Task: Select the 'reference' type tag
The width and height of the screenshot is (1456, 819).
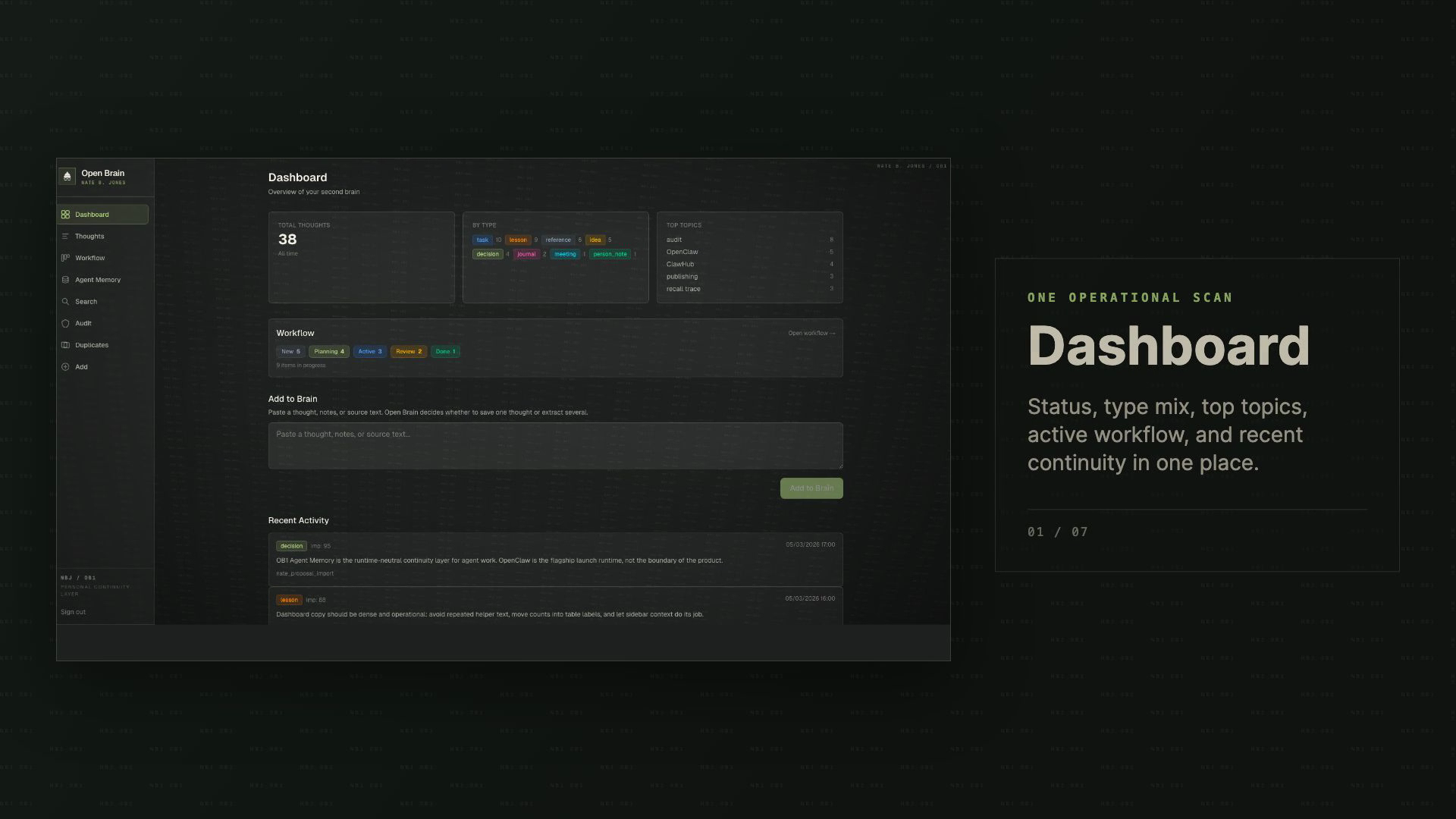Action: tap(558, 240)
